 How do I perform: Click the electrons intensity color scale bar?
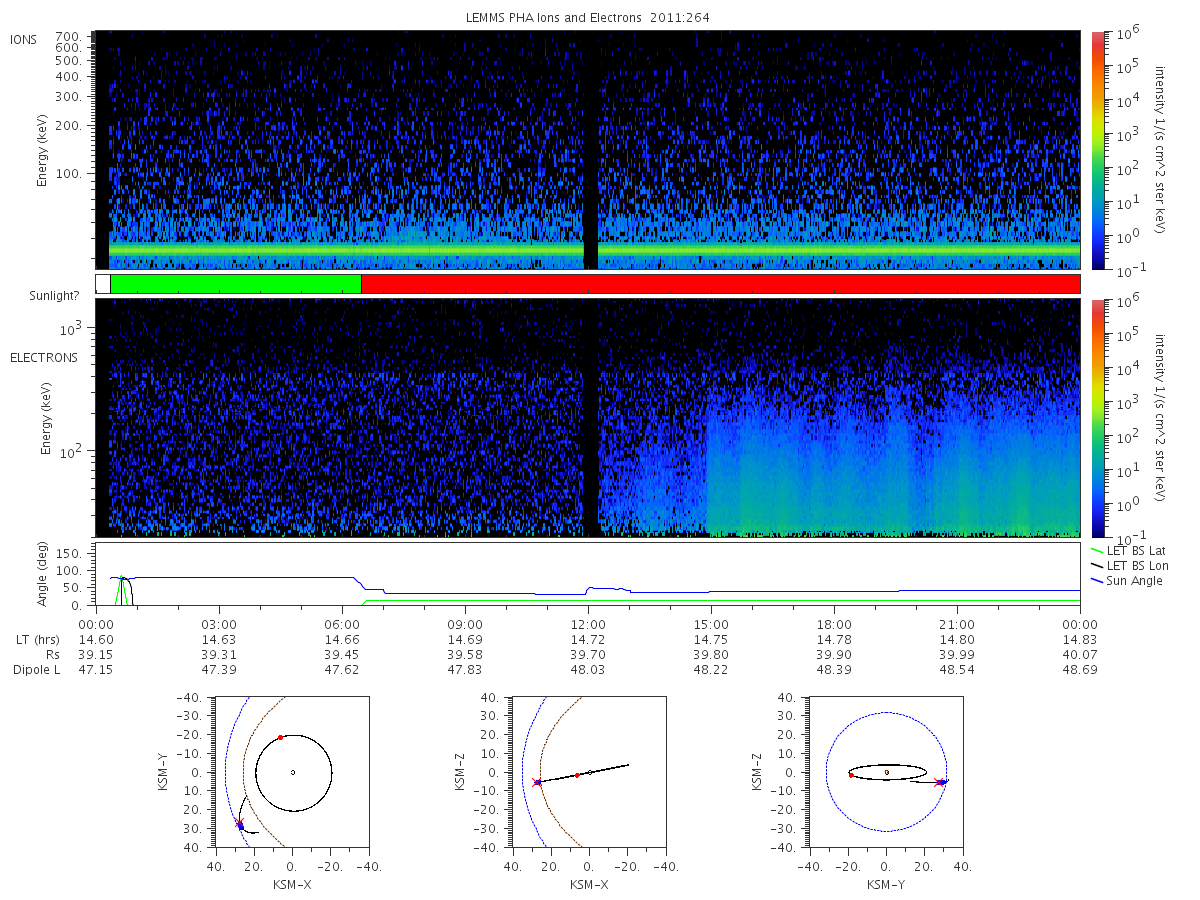1096,418
